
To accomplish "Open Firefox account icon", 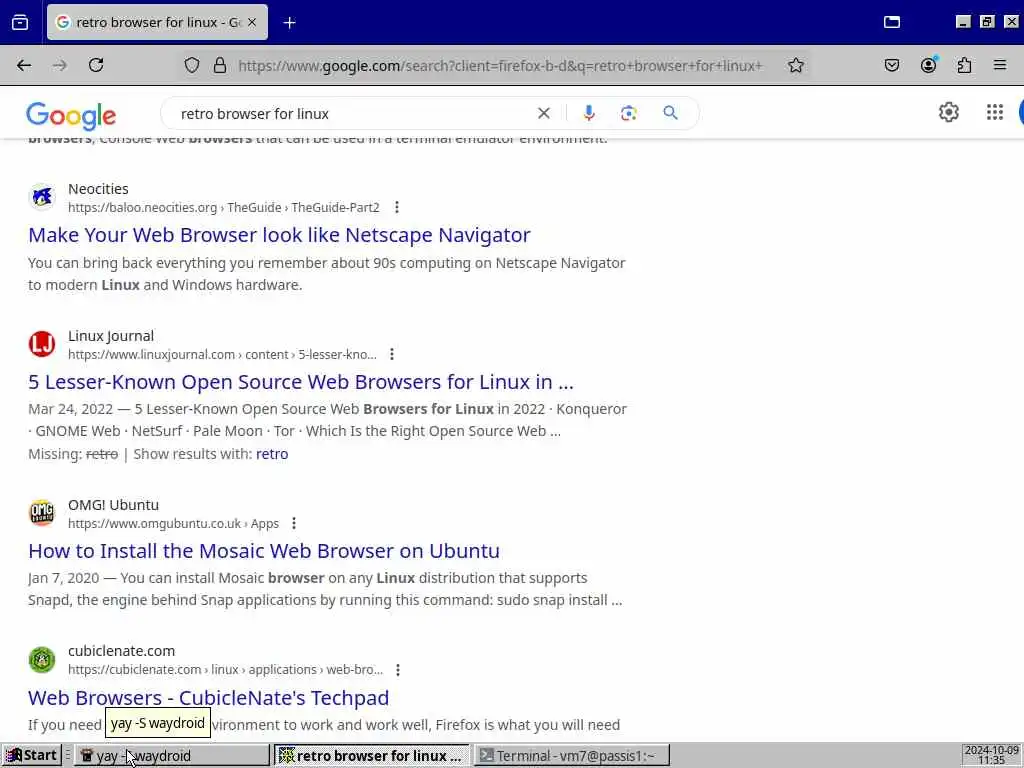I will (x=928, y=65).
